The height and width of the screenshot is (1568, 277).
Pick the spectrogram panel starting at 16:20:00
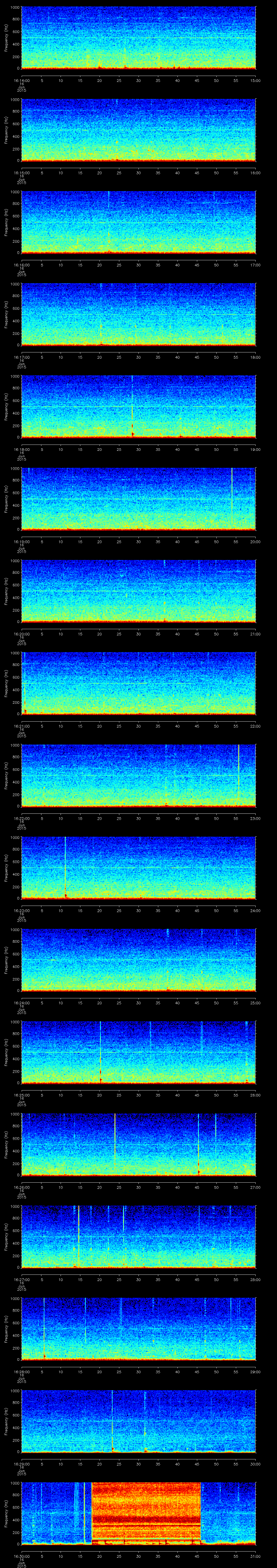click(x=139, y=591)
